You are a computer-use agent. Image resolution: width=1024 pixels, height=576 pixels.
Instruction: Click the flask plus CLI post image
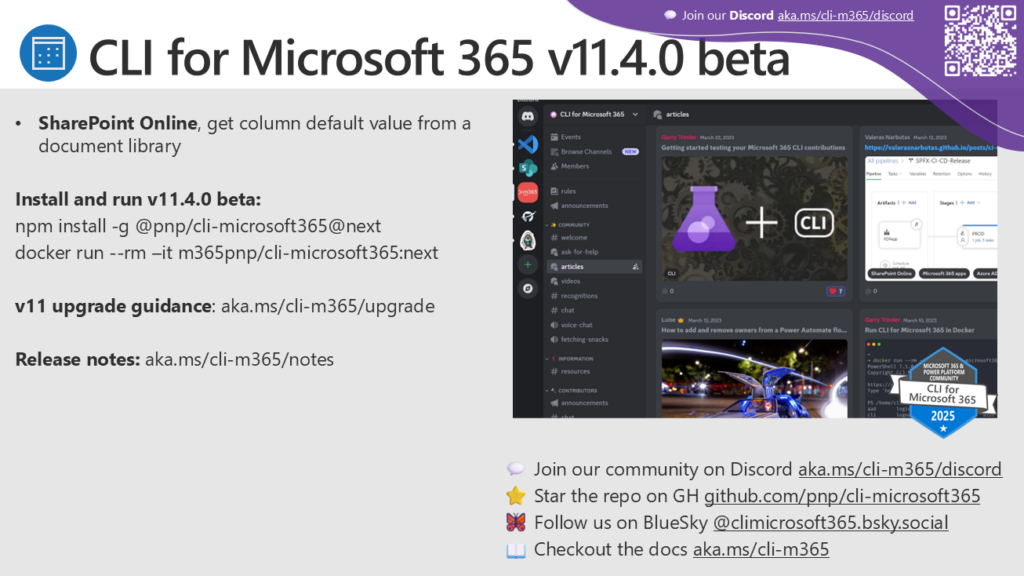tap(754, 219)
